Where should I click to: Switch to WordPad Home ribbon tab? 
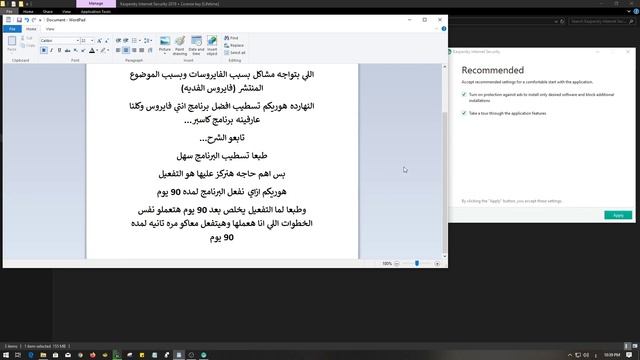[31, 29]
